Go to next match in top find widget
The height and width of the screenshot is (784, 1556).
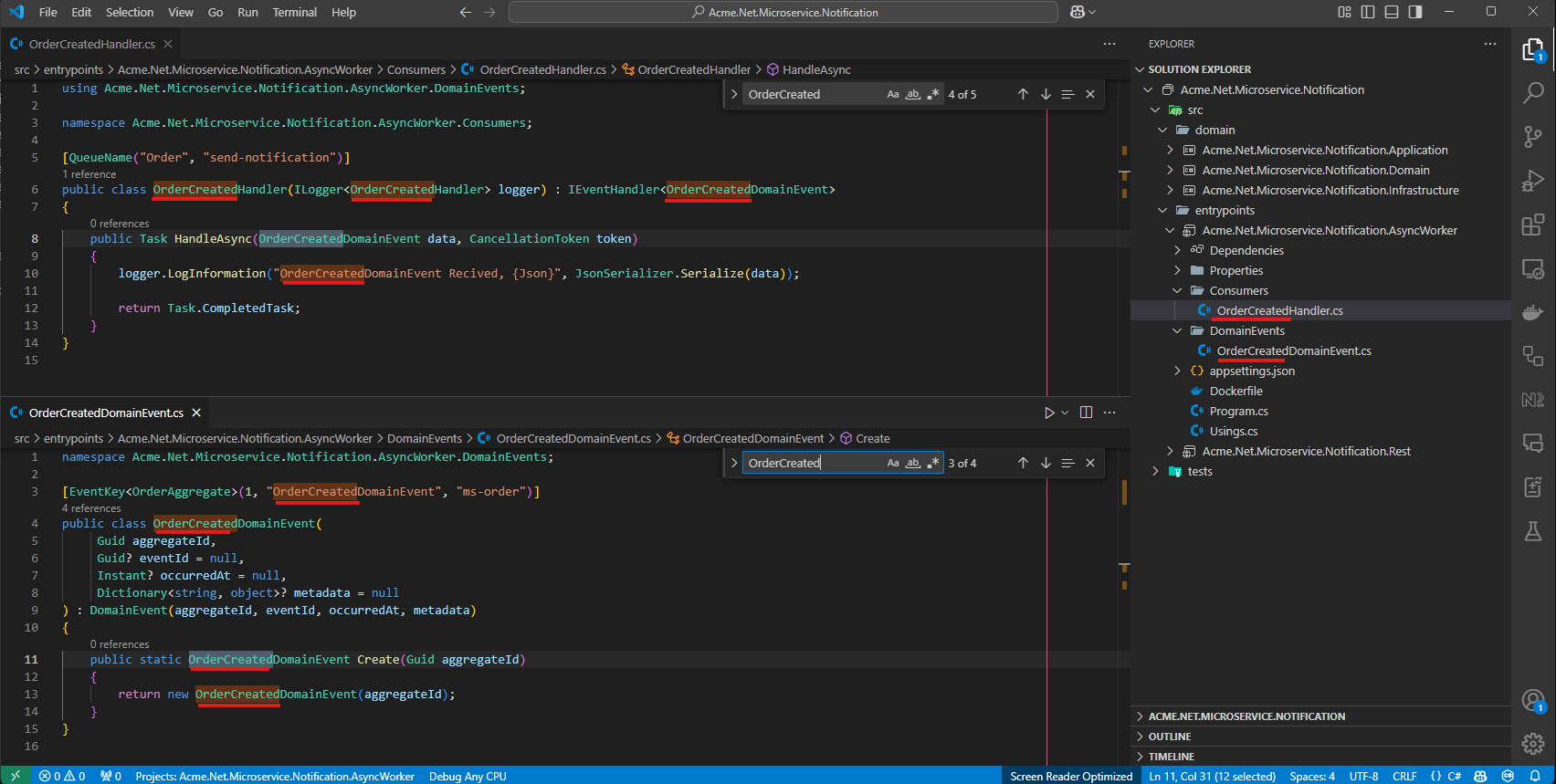pyautogui.click(x=1046, y=94)
